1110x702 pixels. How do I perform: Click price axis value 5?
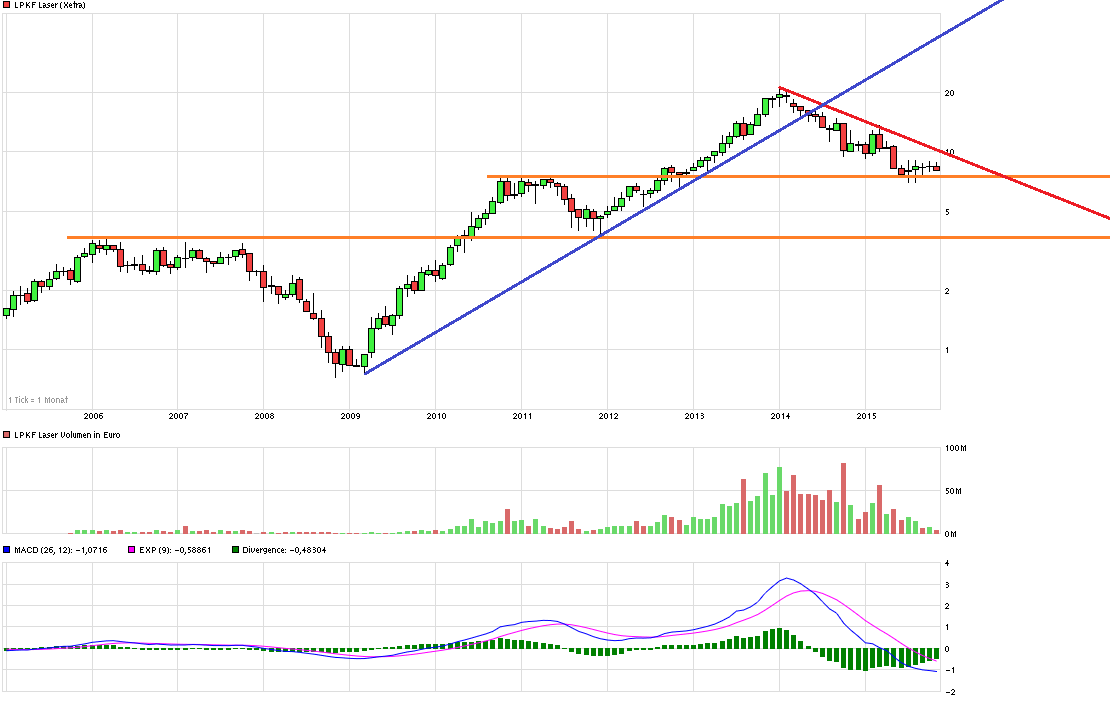click(x=947, y=212)
